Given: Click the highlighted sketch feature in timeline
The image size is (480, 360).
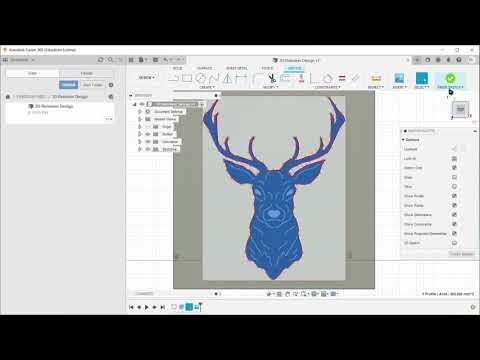Looking at the screenshot, I should click(189, 307).
